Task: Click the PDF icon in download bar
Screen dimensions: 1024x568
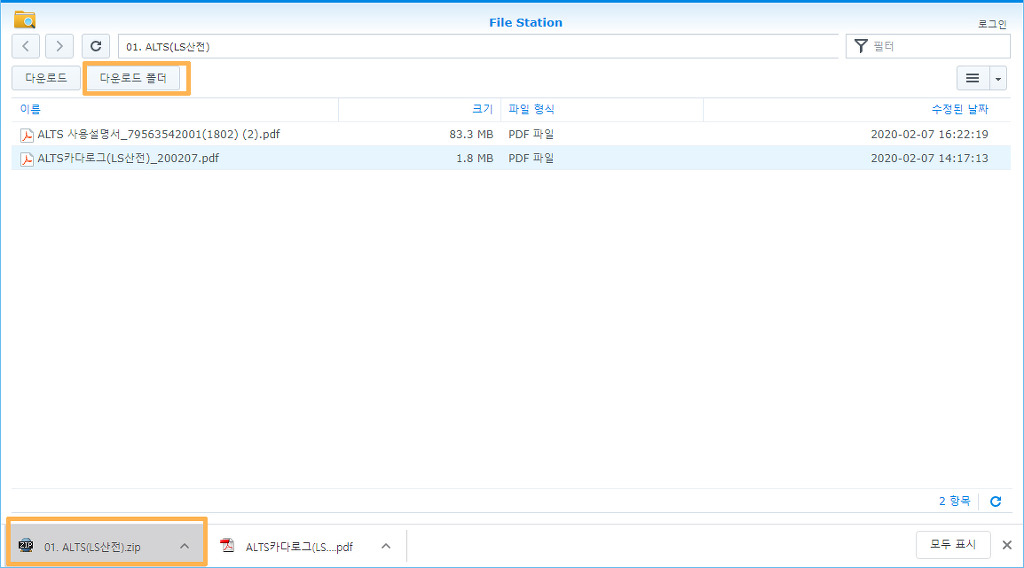Action: (x=227, y=545)
